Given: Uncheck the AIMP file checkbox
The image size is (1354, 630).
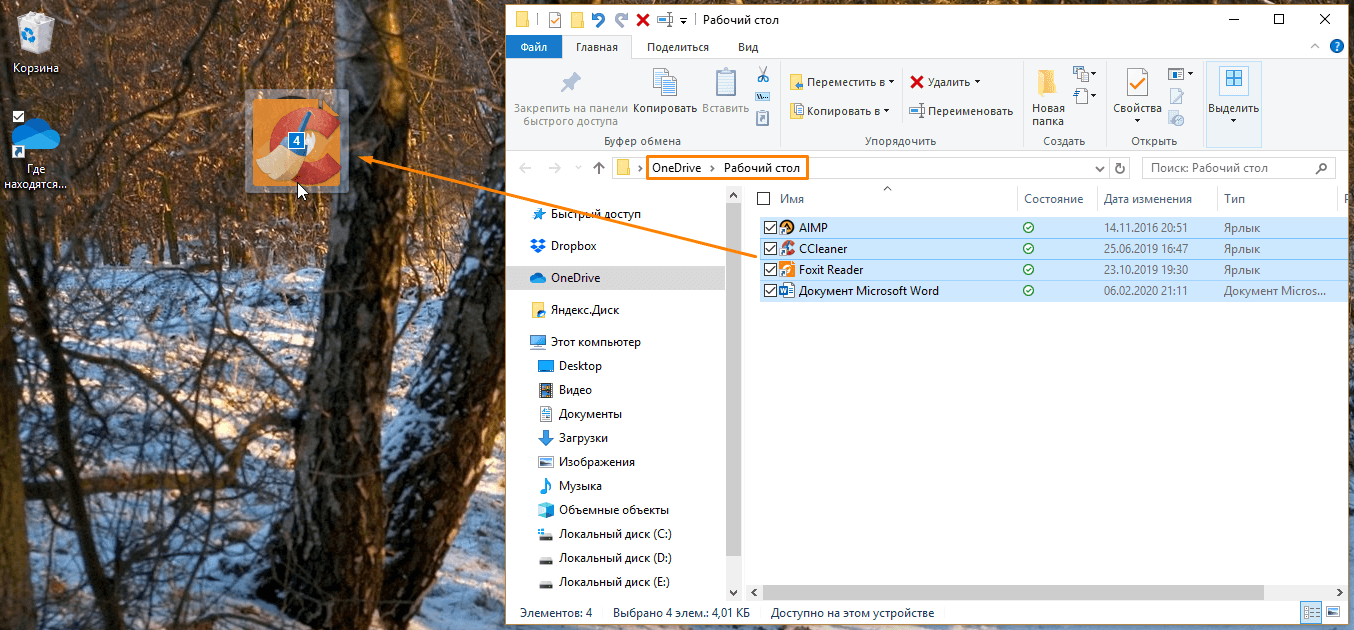Looking at the screenshot, I should coord(770,228).
